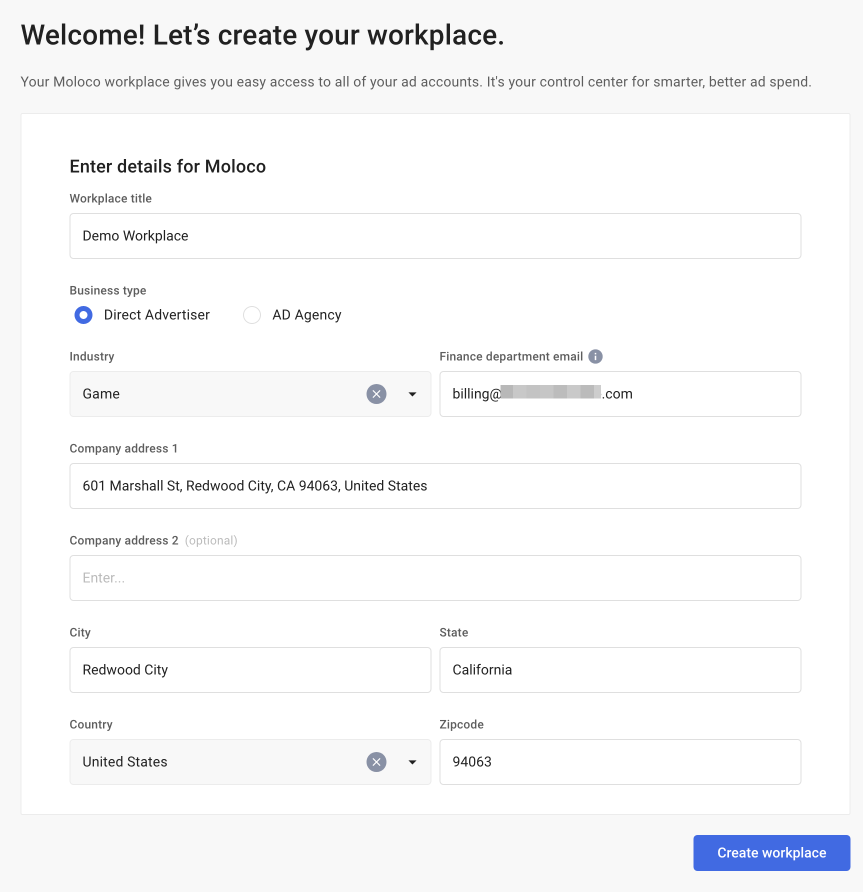Click the City field containing 'Redwood City'
863x892 pixels.
(x=250, y=670)
